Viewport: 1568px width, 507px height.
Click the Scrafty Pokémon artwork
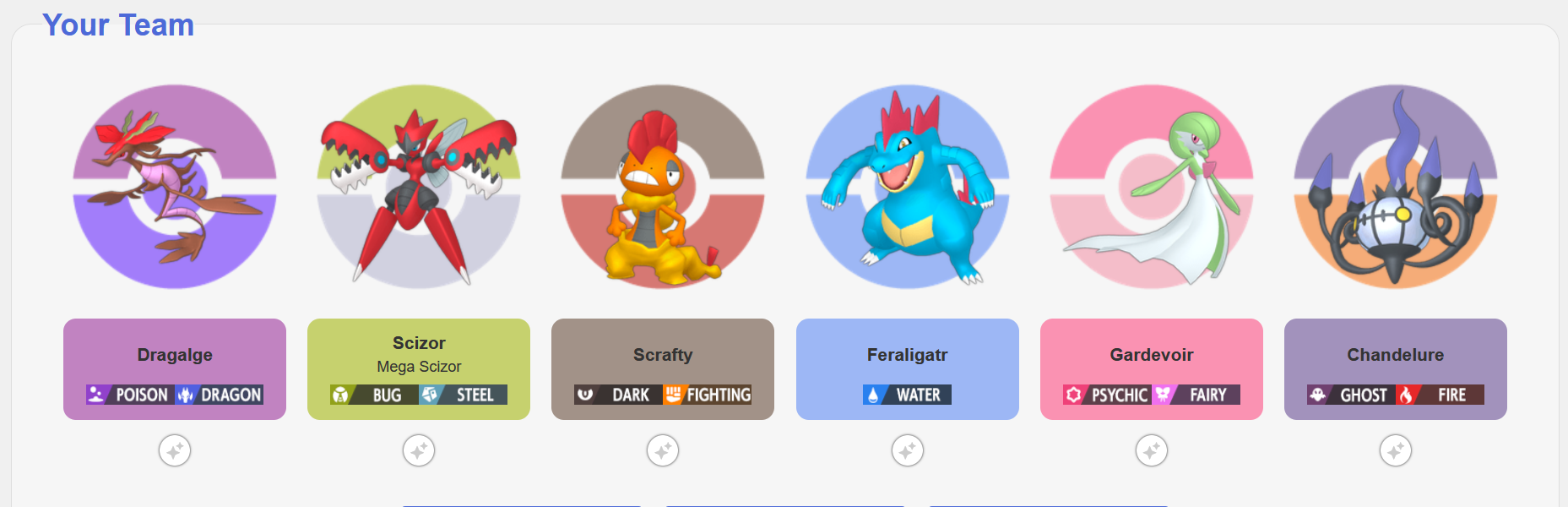point(663,187)
